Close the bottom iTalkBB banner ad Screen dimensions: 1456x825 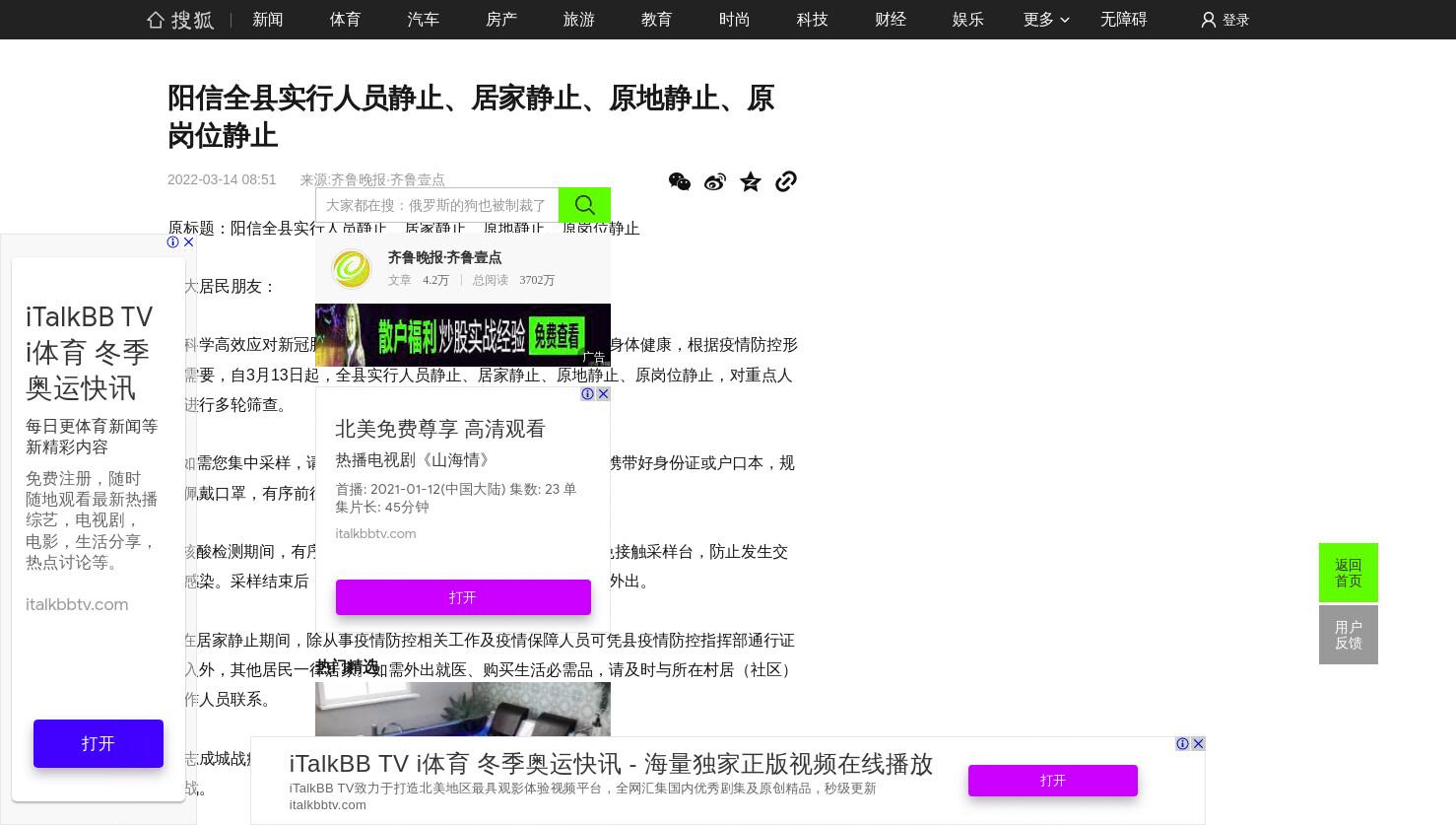tap(1198, 743)
